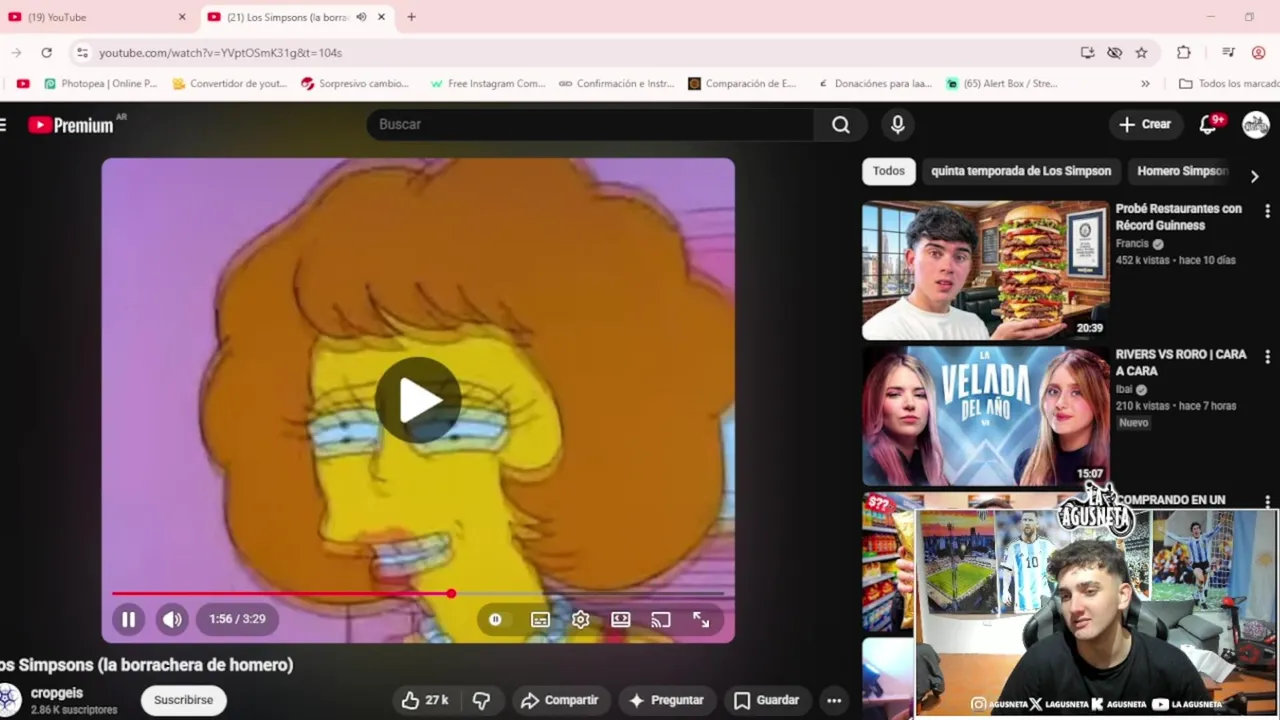This screenshot has height=720, width=1280.
Task: Open cropgeis channel name link
Action: pos(57,693)
